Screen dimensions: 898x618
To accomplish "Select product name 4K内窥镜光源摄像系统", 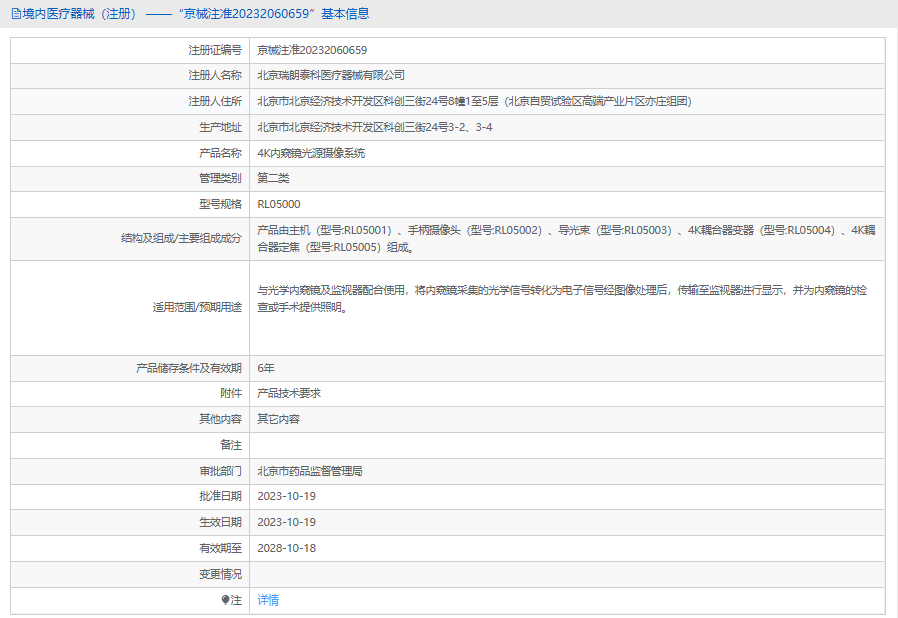I will [311, 153].
